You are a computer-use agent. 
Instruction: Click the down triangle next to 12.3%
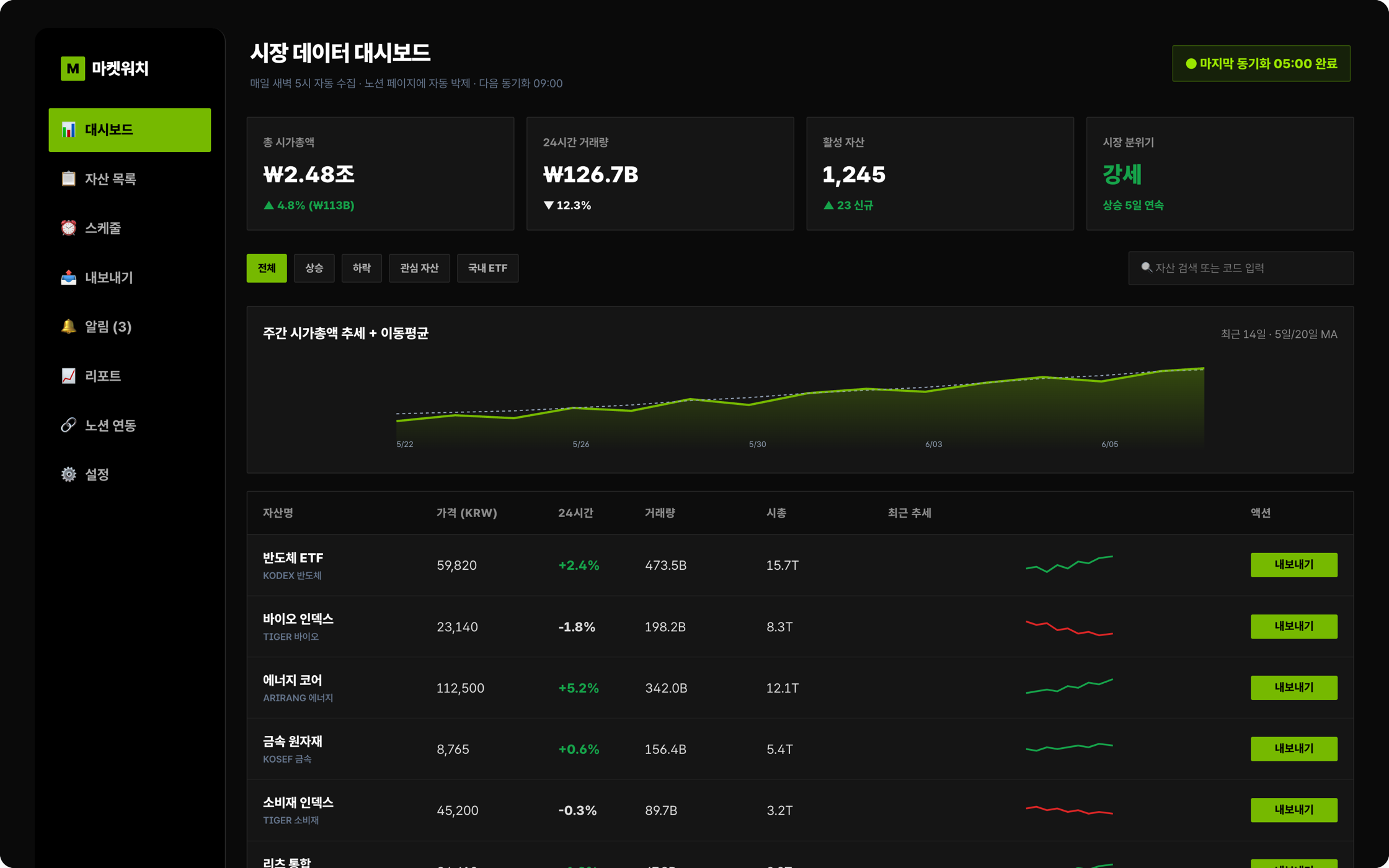[x=548, y=205]
